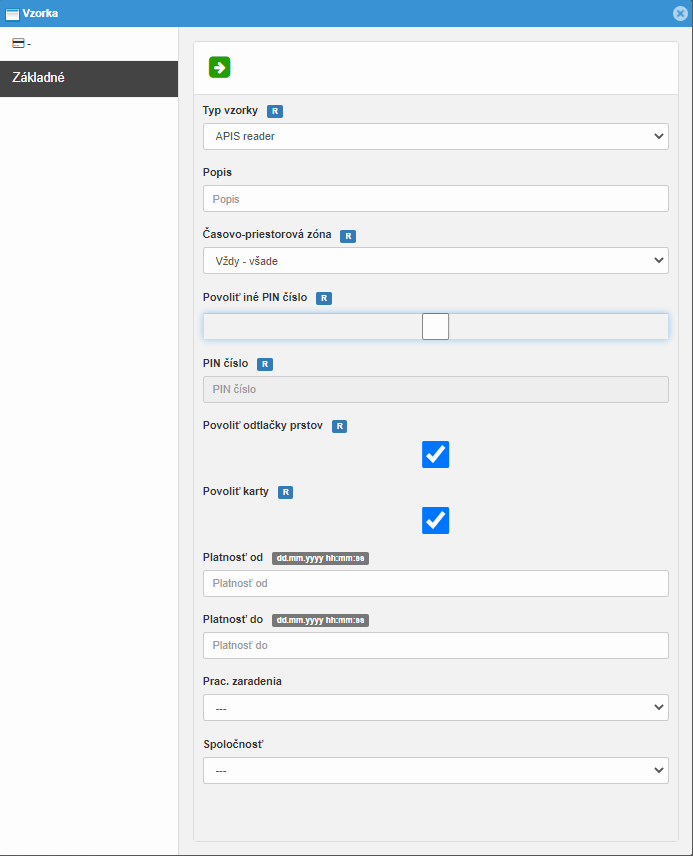Open the Časovo-priestorová zóna dropdown
Image resolution: width=693 pixels, height=856 pixels.
pos(436,261)
